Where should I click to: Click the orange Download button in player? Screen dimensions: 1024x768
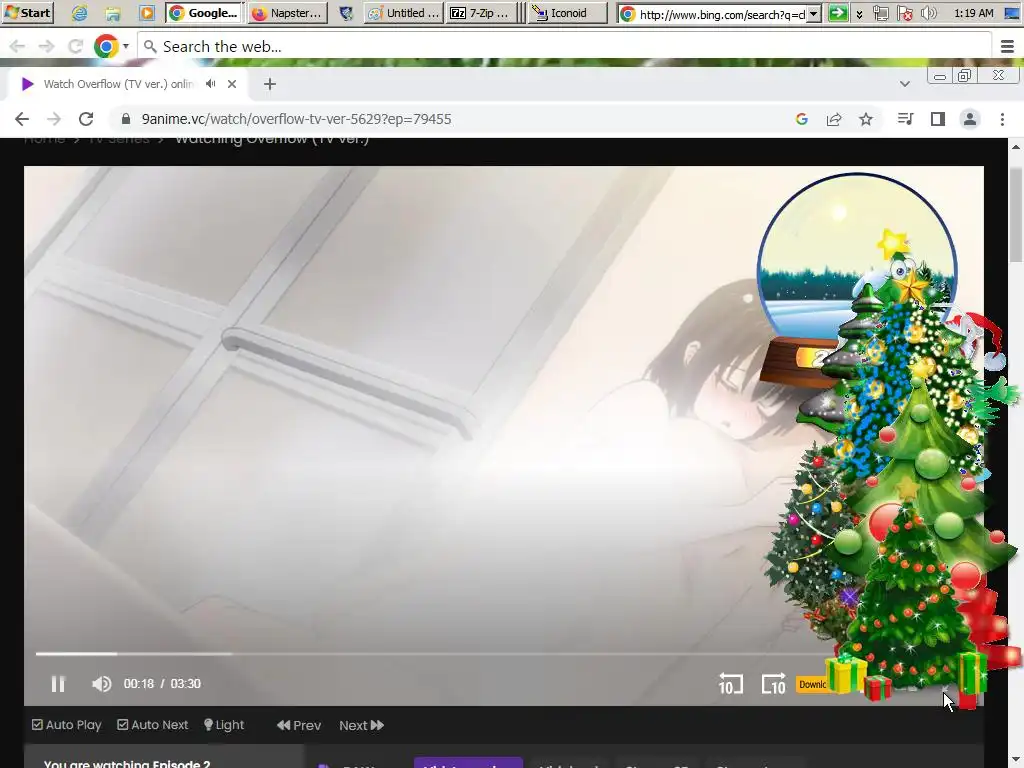click(812, 684)
